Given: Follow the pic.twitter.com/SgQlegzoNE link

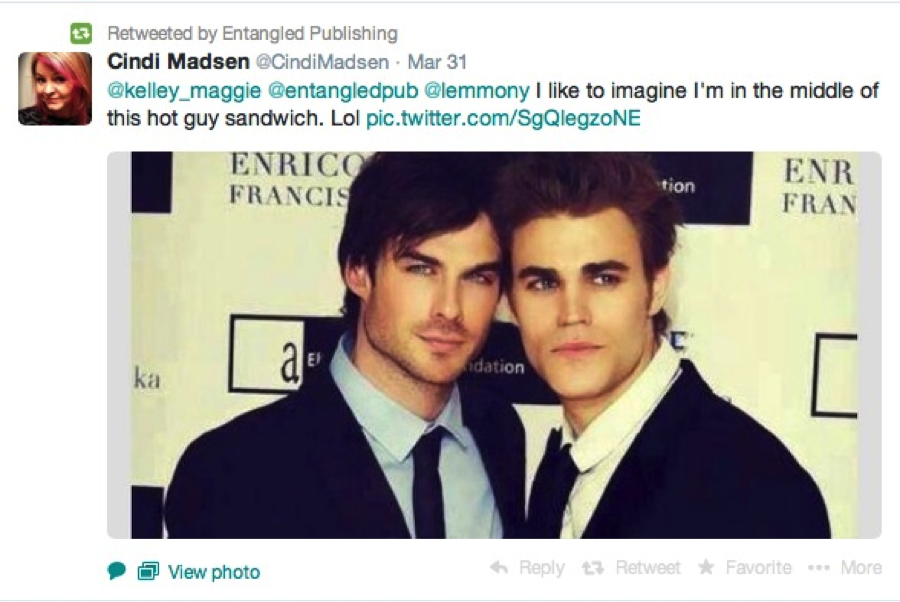Looking at the screenshot, I should click(x=503, y=118).
